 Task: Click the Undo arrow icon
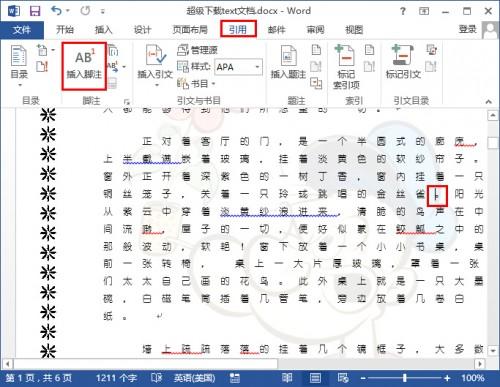pyautogui.click(x=56, y=11)
